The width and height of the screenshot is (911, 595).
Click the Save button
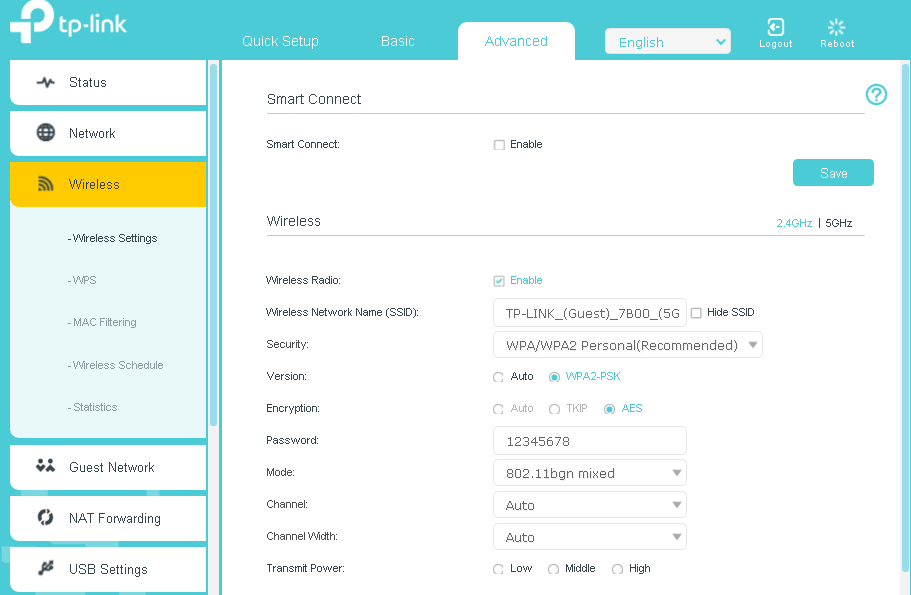tap(833, 173)
